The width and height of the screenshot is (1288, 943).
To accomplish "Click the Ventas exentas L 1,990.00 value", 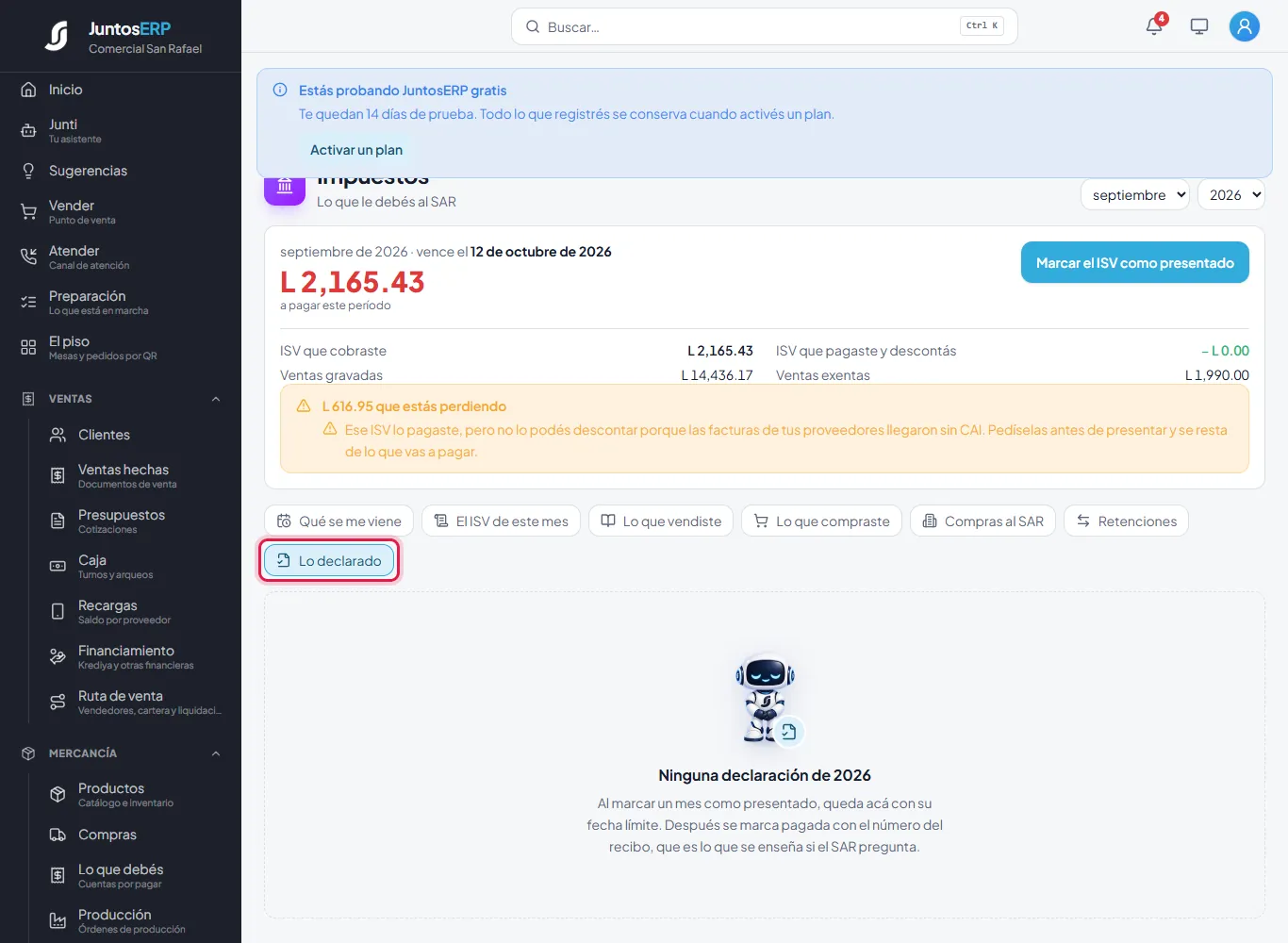I will [1216, 375].
